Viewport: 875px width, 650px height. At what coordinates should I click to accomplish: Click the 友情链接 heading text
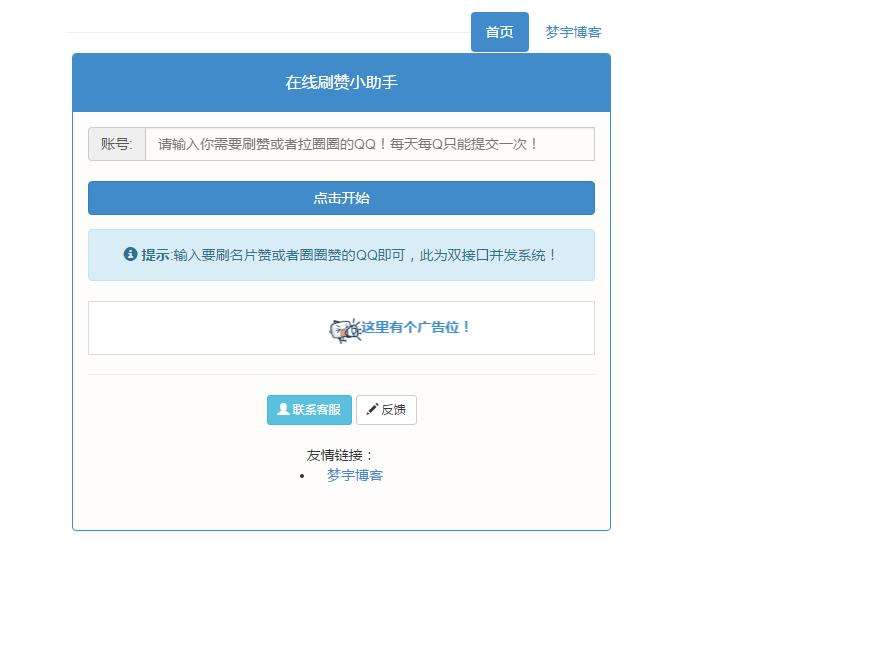click(340, 455)
